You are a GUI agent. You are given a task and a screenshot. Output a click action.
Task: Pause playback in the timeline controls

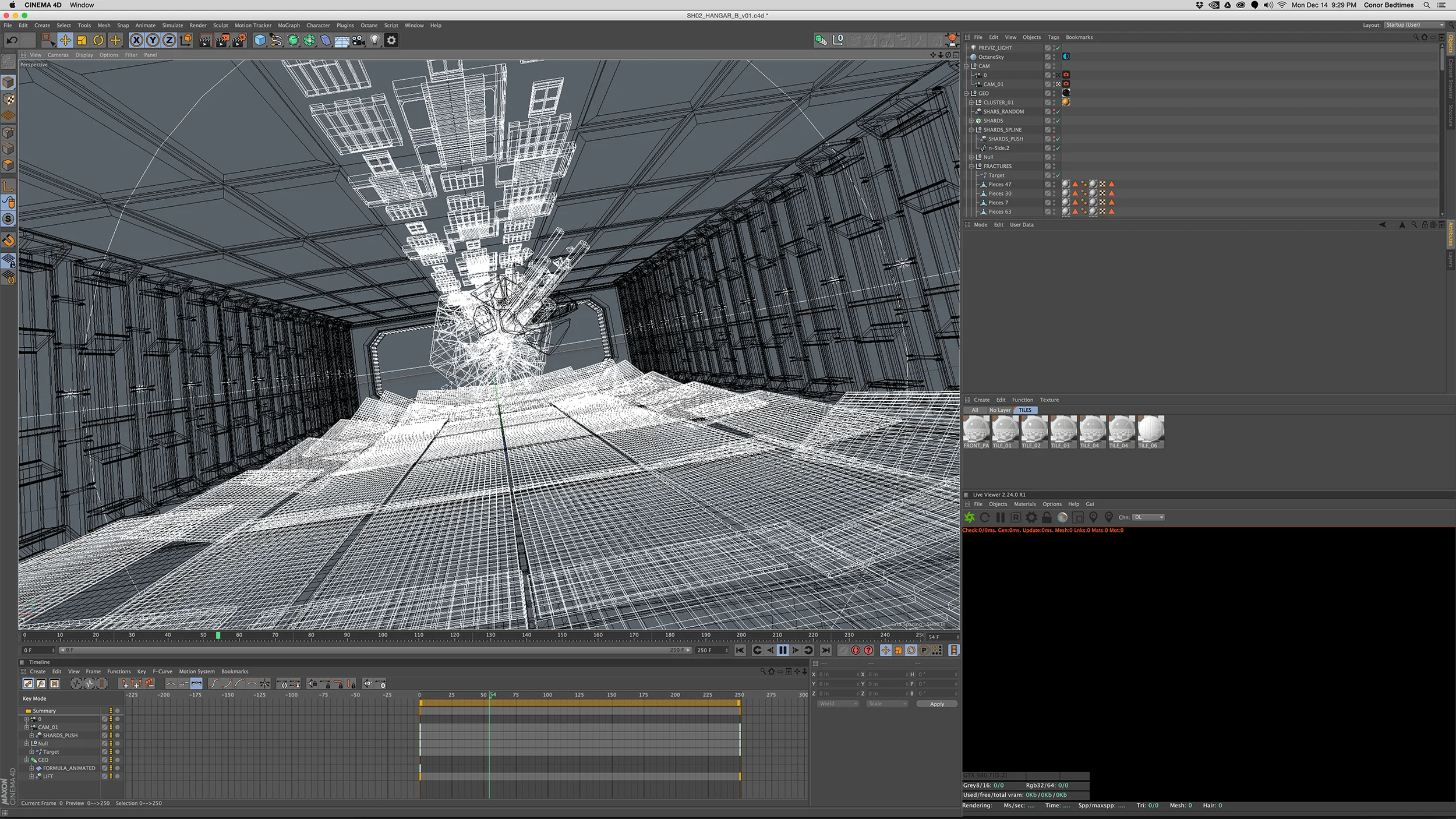783,650
